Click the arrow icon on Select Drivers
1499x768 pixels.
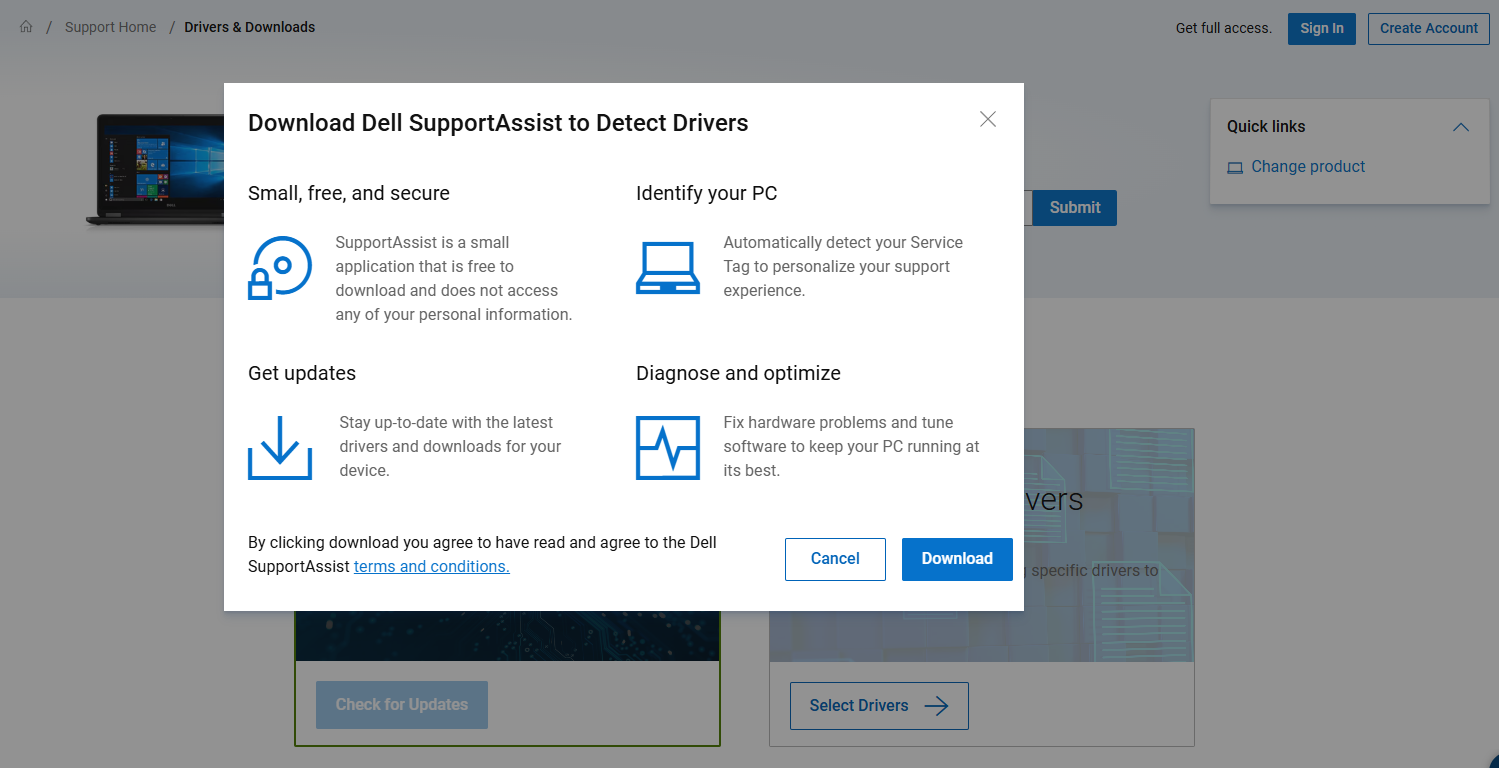click(936, 706)
